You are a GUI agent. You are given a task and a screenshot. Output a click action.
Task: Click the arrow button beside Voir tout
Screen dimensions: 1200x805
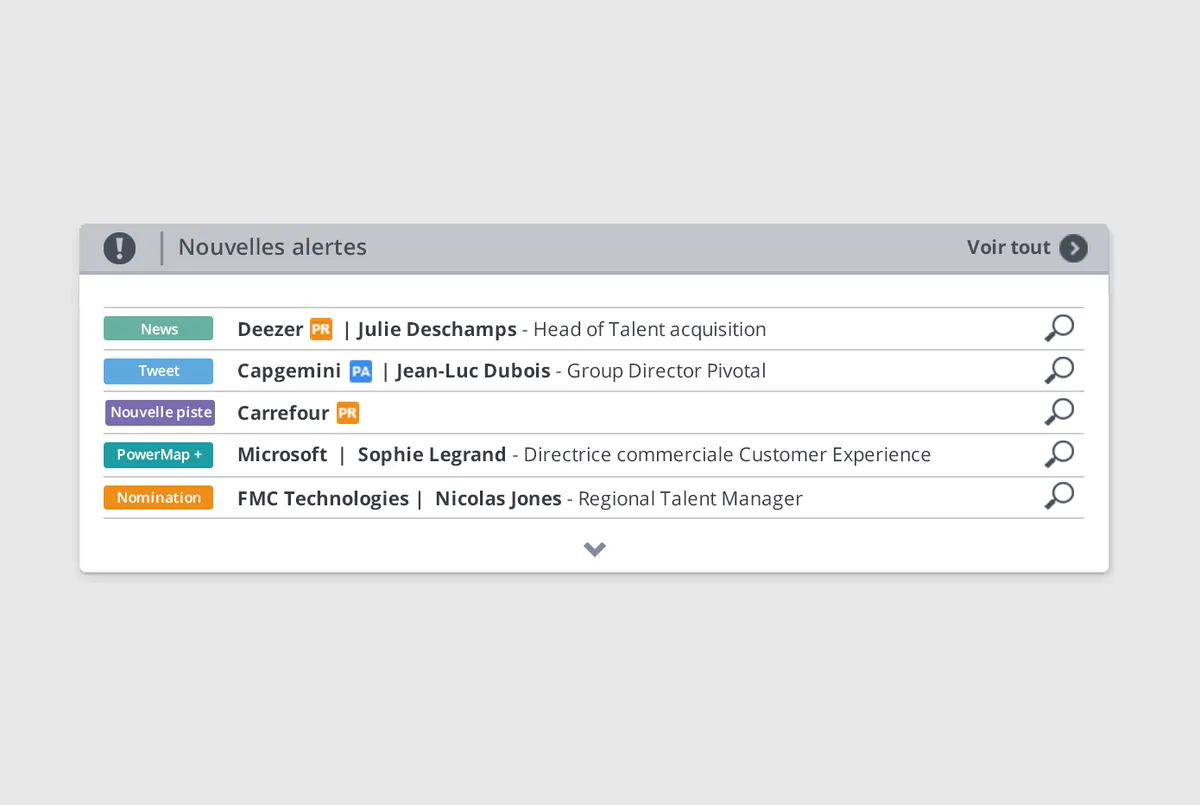[1073, 248]
